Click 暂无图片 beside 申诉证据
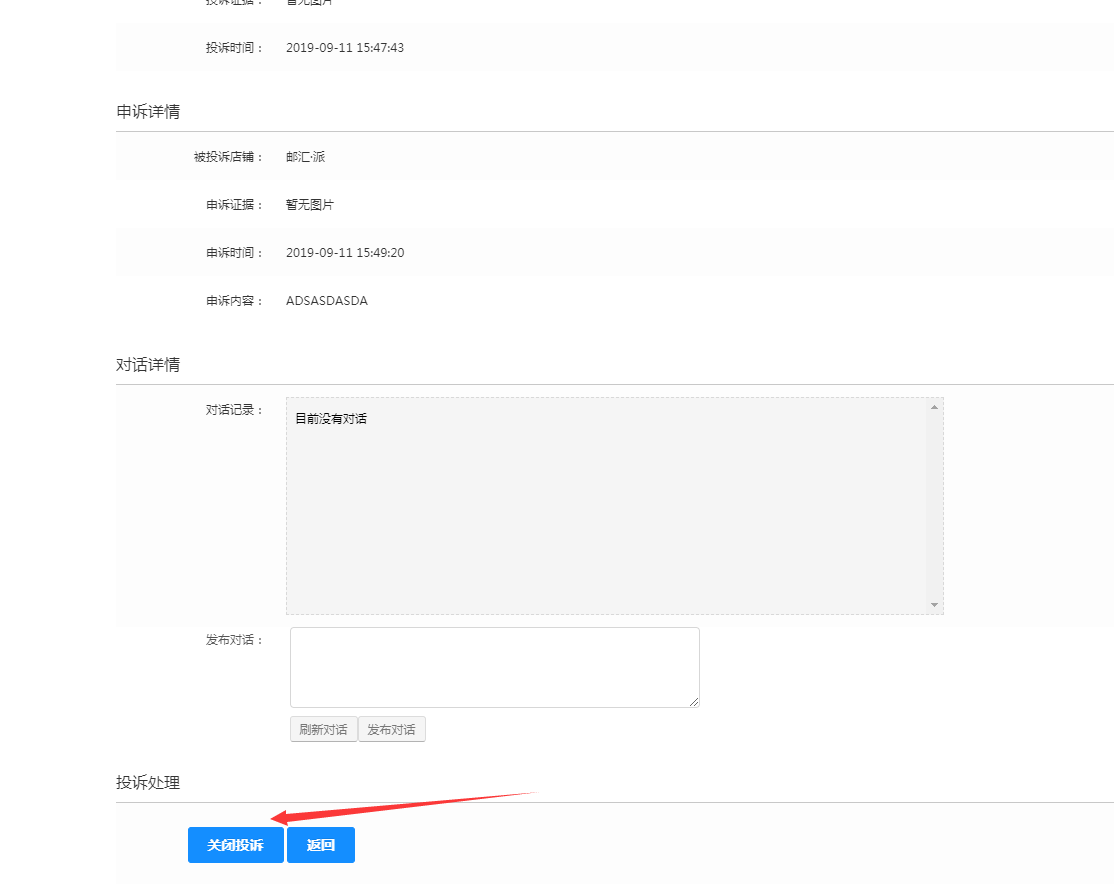Viewport: 1114px width, 884px height. click(310, 205)
